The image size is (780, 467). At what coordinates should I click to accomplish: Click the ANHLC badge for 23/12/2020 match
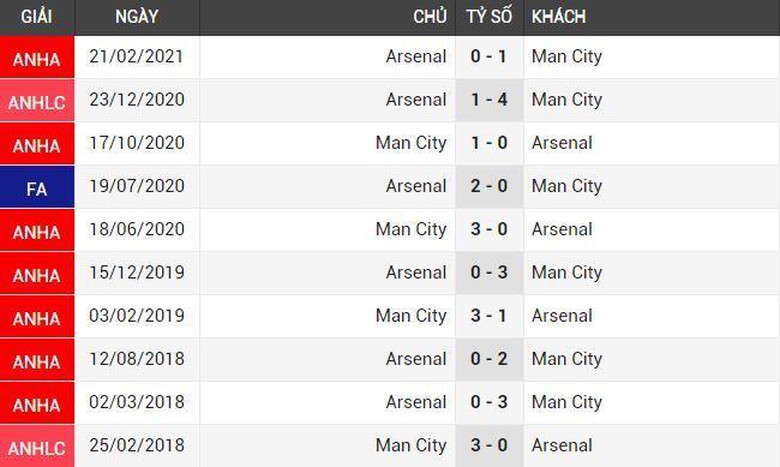coord(37,101)
